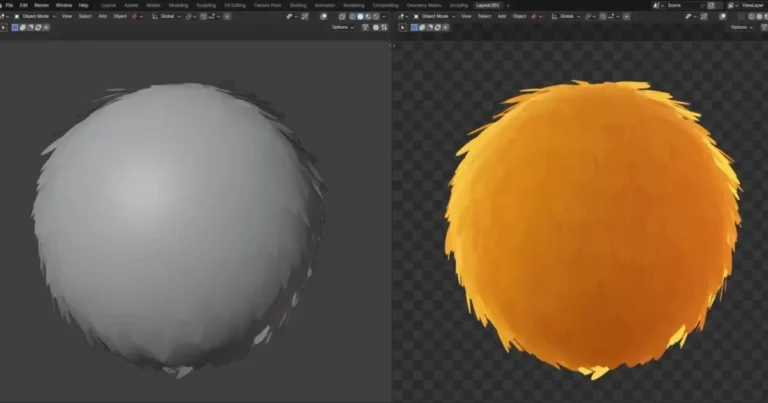Open pivot point dropdown in orange sphere viewport
This screenshot has height=403, width=768.
click(589, 16)
